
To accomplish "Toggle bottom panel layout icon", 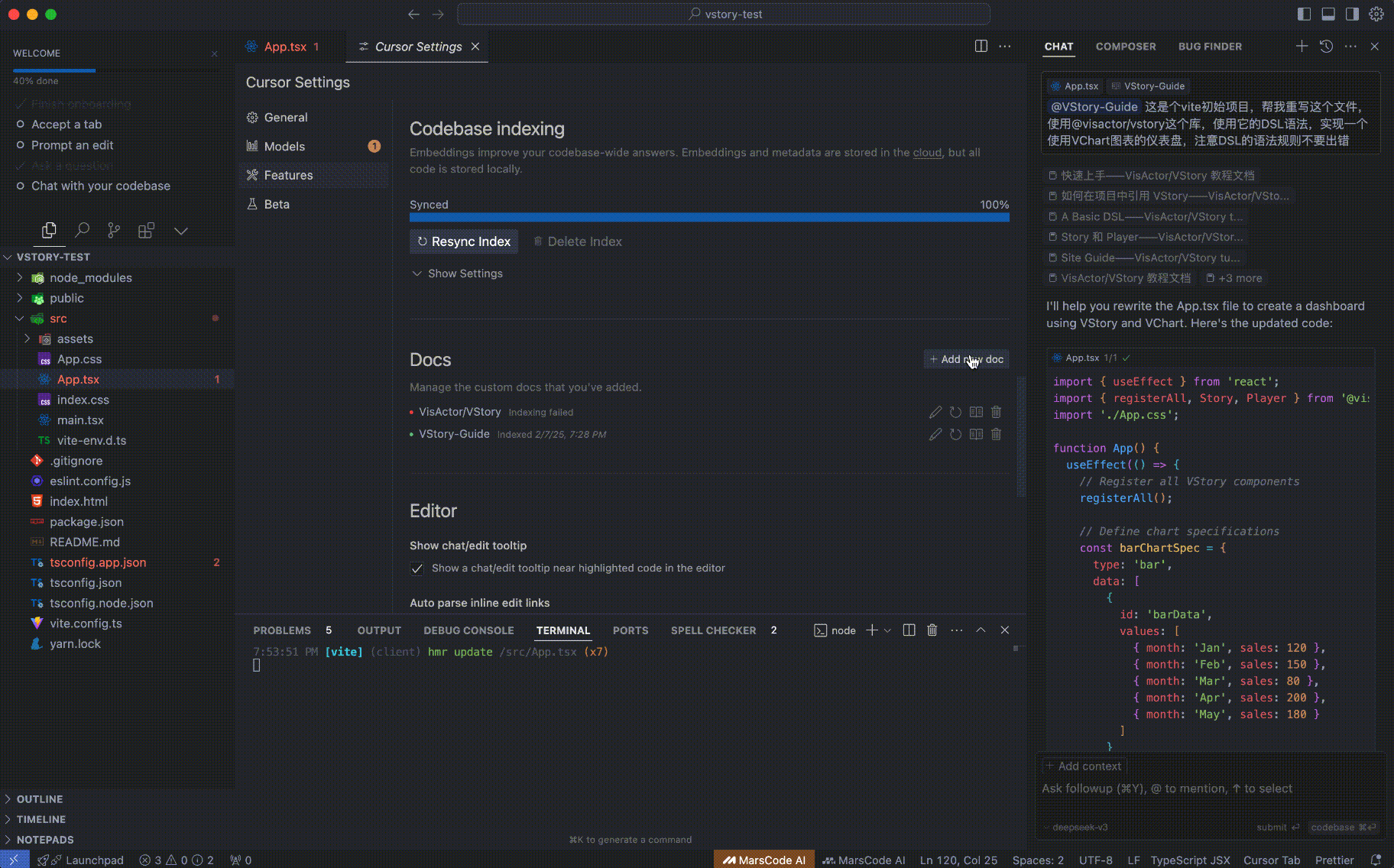I will tap(1328, 14).
